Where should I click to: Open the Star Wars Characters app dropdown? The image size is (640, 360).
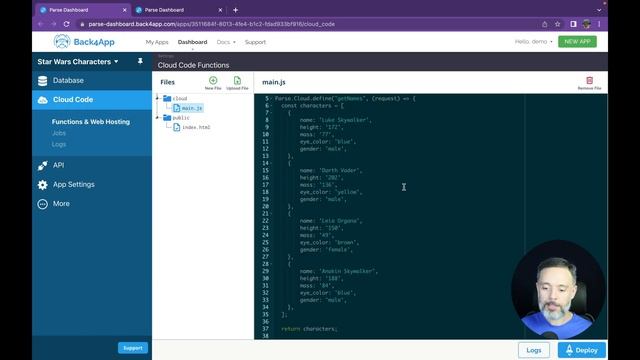point(78,62)
